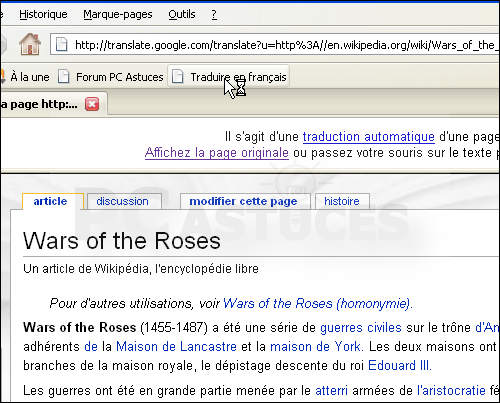Close the current browser tab
The height and width of the screenshot is (403, 500).
(92, 104)
